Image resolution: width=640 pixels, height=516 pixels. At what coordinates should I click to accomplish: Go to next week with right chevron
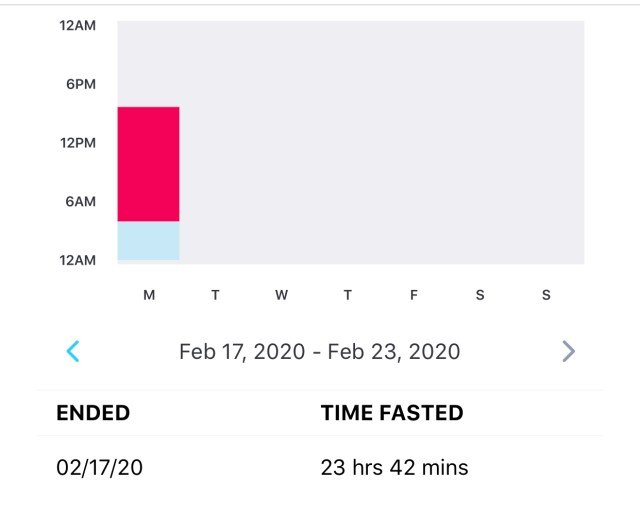(568, 351)
